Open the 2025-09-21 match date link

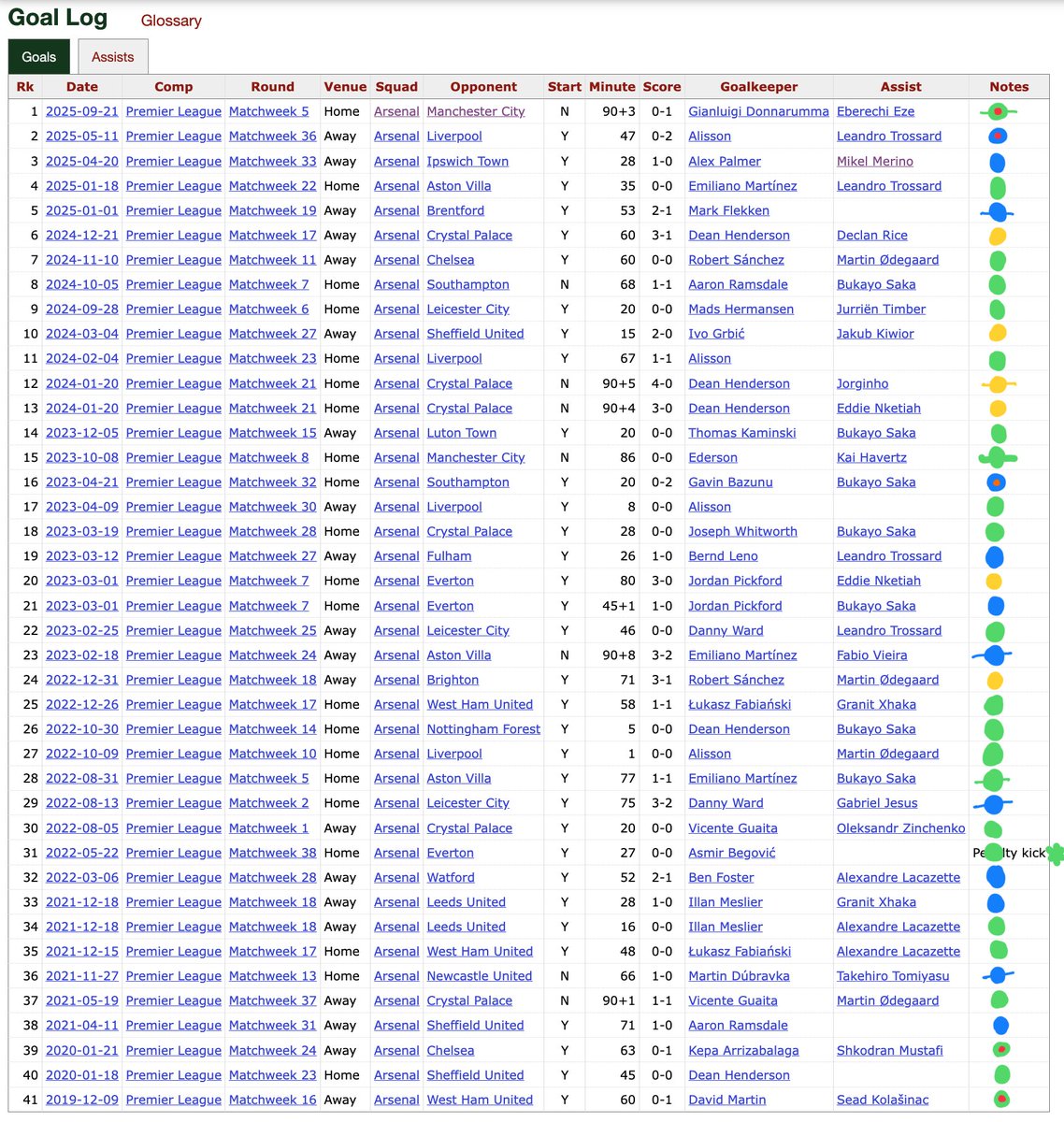(x=82, y=111)
